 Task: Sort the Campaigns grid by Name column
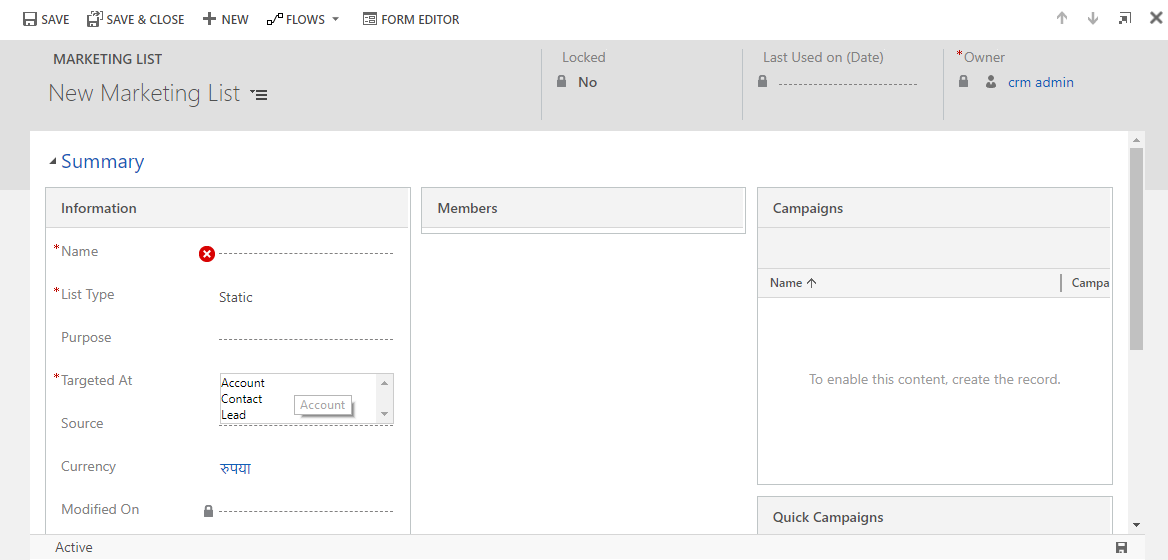tap(793, 283)
